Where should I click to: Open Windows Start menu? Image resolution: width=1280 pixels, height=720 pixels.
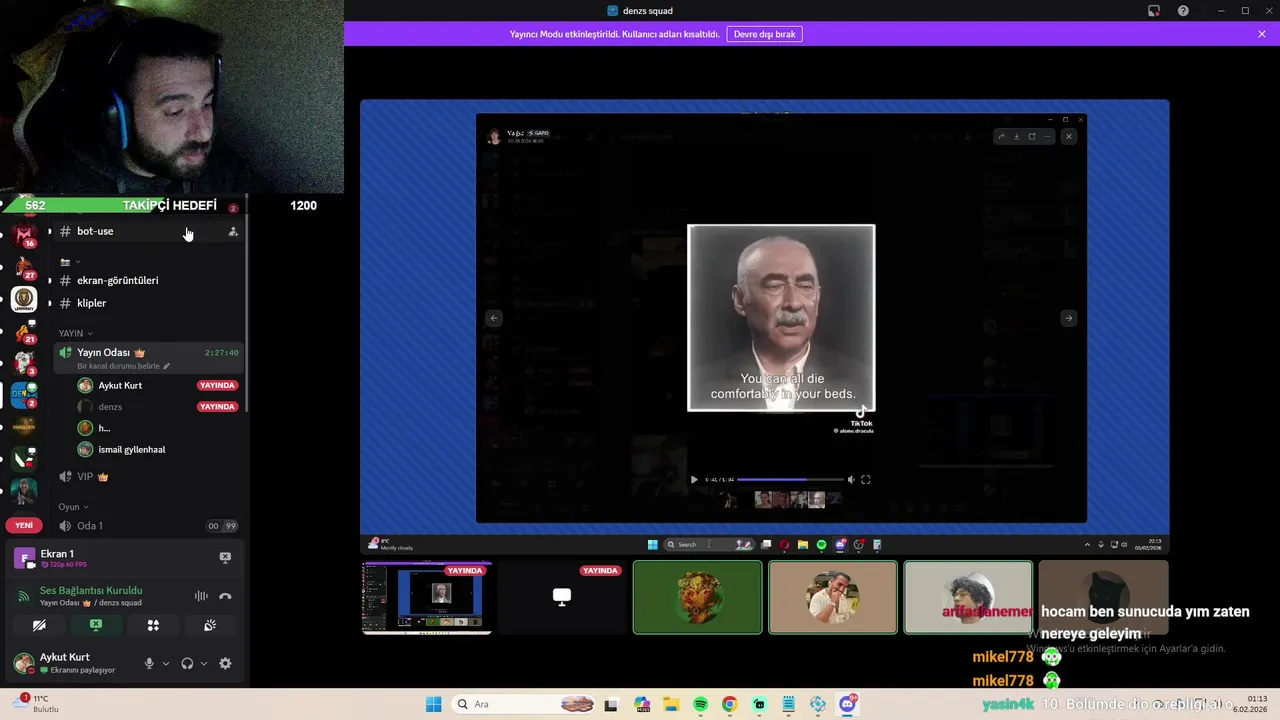point(434,704)
